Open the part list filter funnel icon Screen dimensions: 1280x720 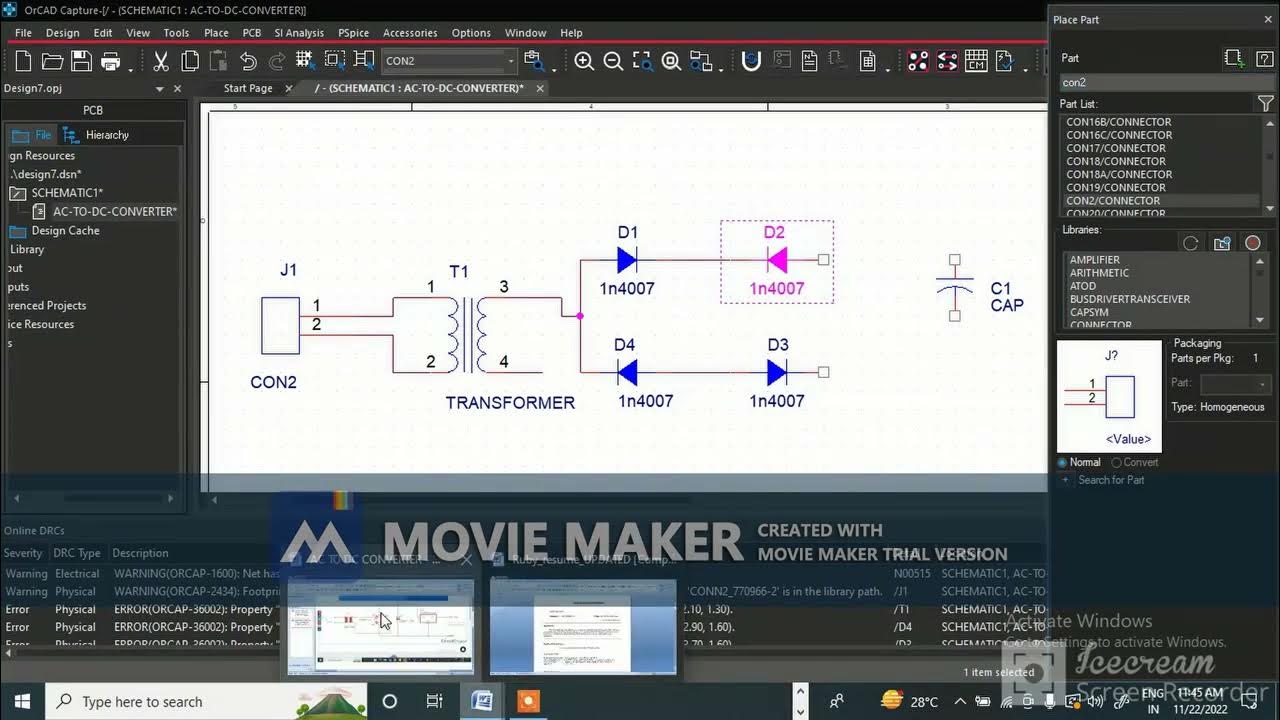[x=1265, y=104]
